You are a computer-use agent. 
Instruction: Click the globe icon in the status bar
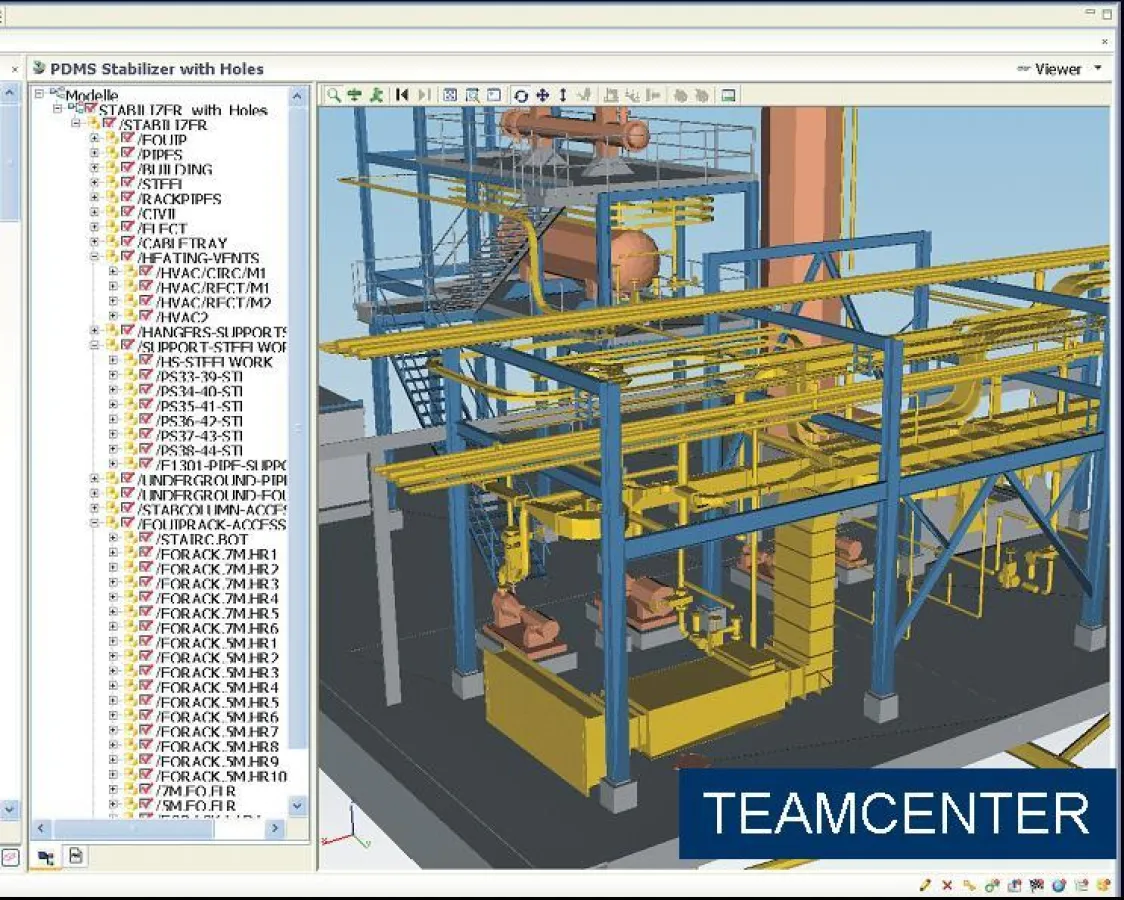coord(1058,885)
